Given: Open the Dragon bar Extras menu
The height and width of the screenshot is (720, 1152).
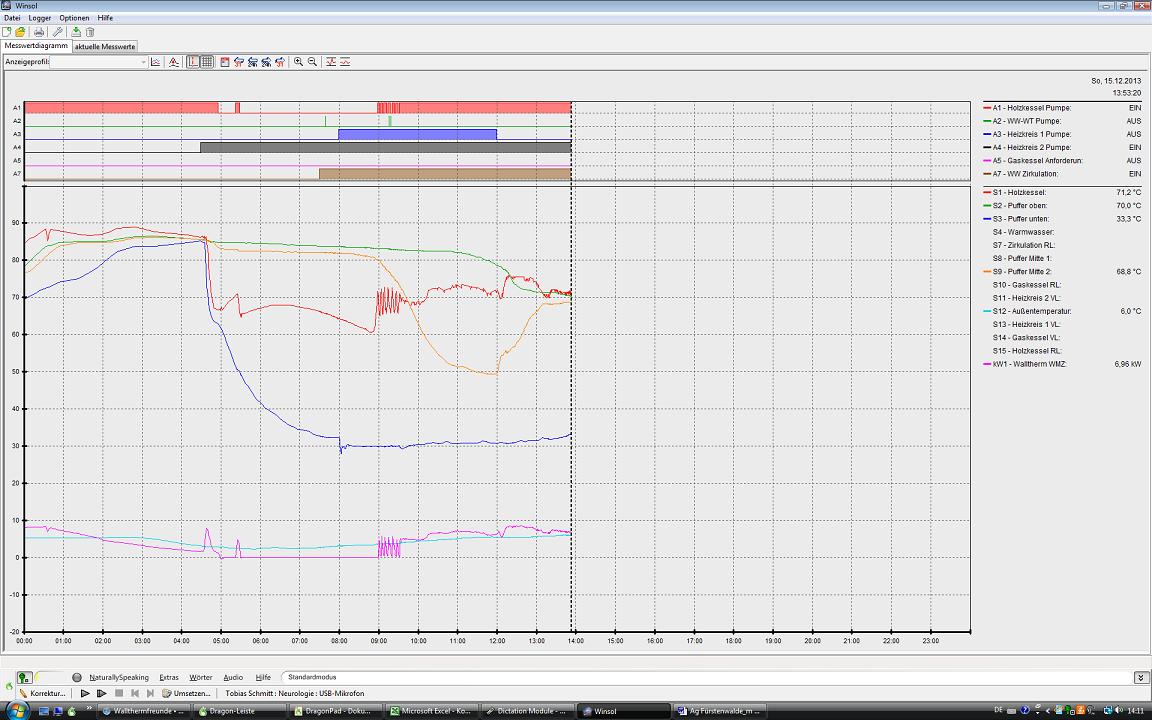Looking at the screenshot, I should click(168, 677).
